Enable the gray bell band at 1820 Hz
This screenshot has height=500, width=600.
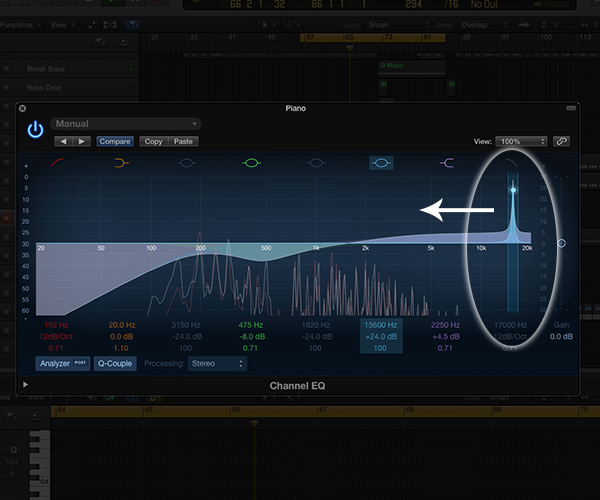tap(316, 163)
